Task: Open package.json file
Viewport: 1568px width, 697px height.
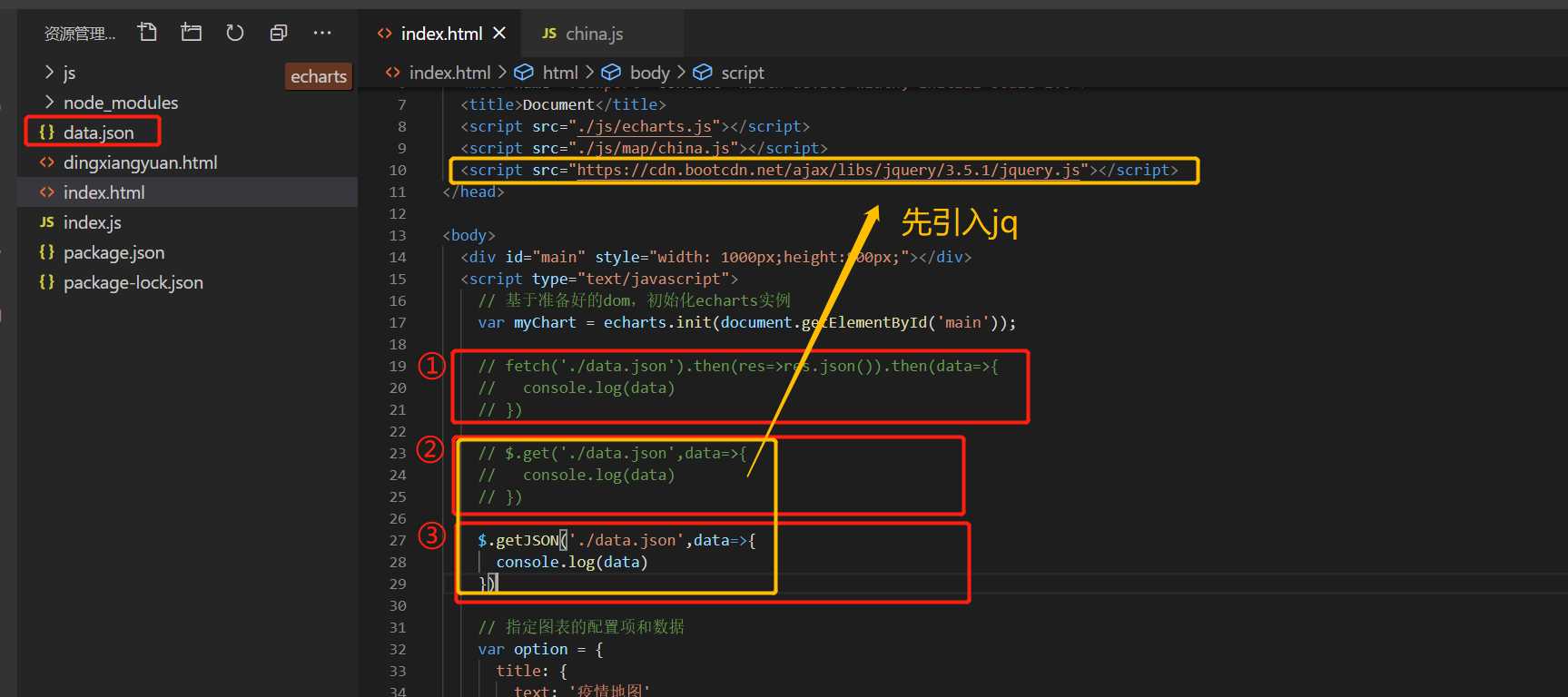Action: [113, 252]
